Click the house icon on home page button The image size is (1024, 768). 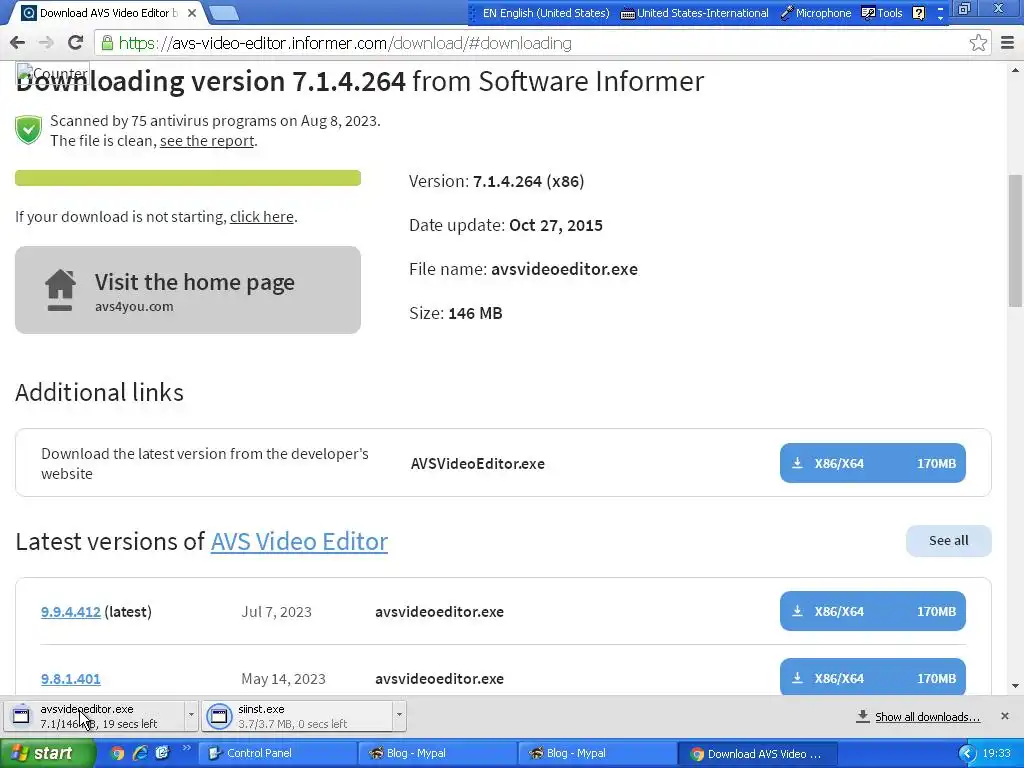(60, 290)
